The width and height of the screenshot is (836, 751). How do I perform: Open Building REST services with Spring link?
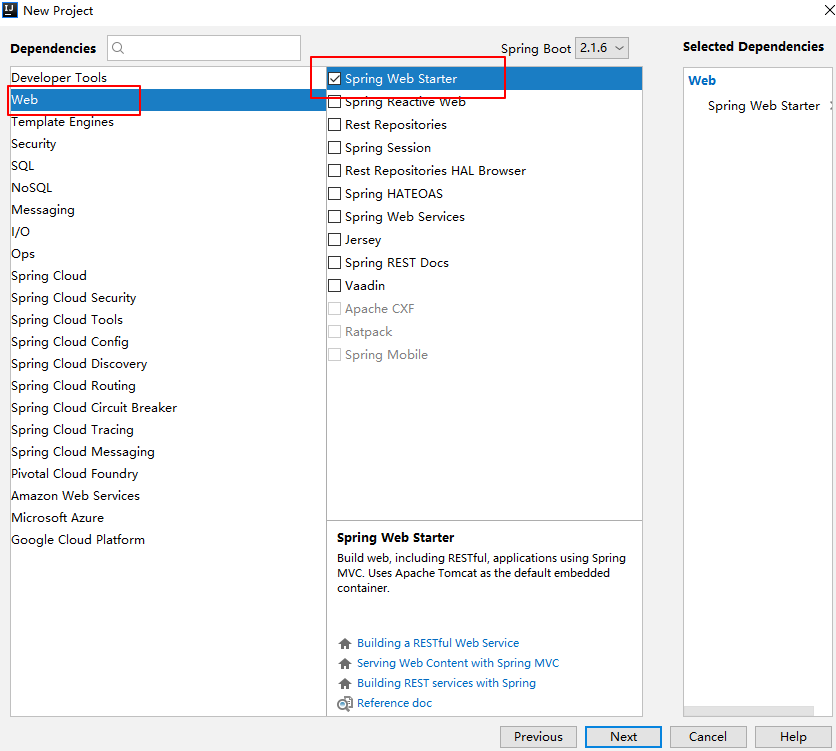click(x=446, y=683)
